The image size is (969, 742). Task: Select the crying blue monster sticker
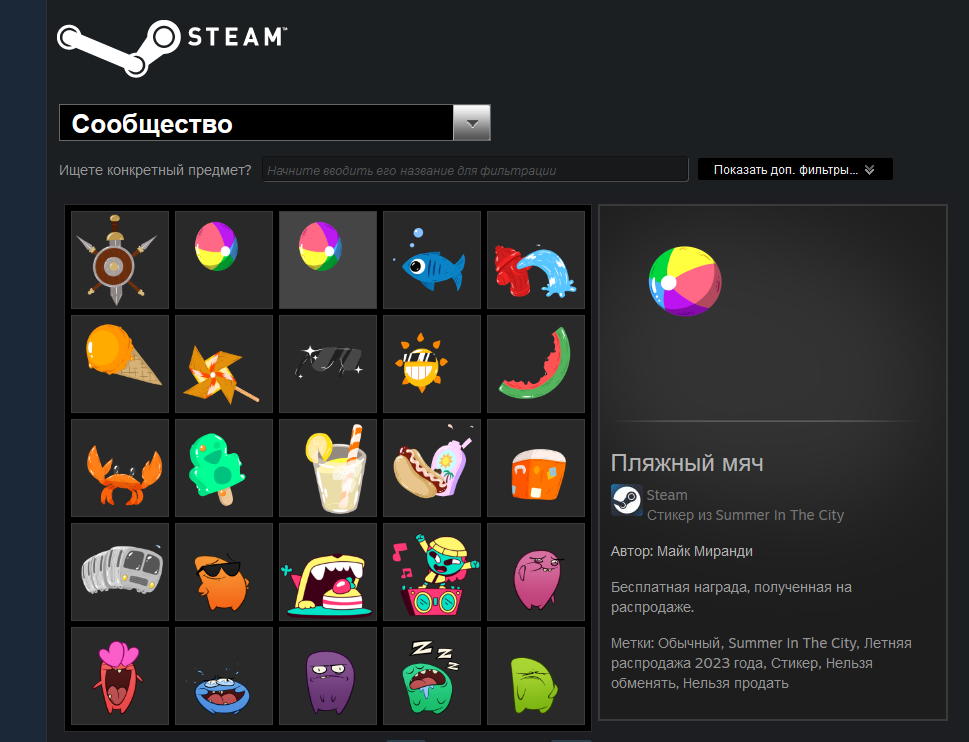tap(224, 676)
